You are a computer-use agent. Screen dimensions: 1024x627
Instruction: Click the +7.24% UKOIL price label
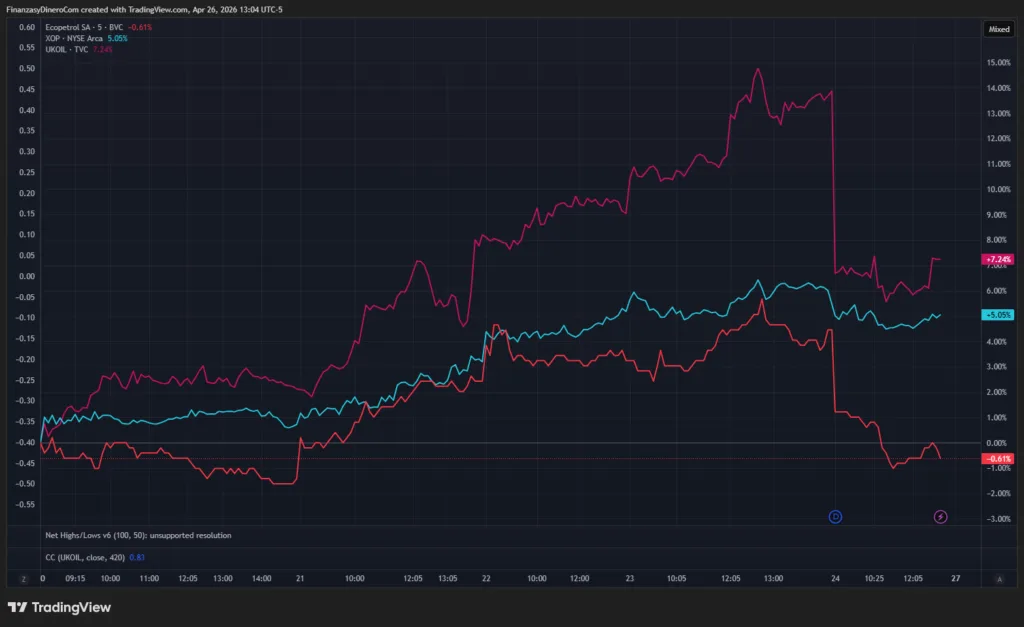tap(999, 259)
